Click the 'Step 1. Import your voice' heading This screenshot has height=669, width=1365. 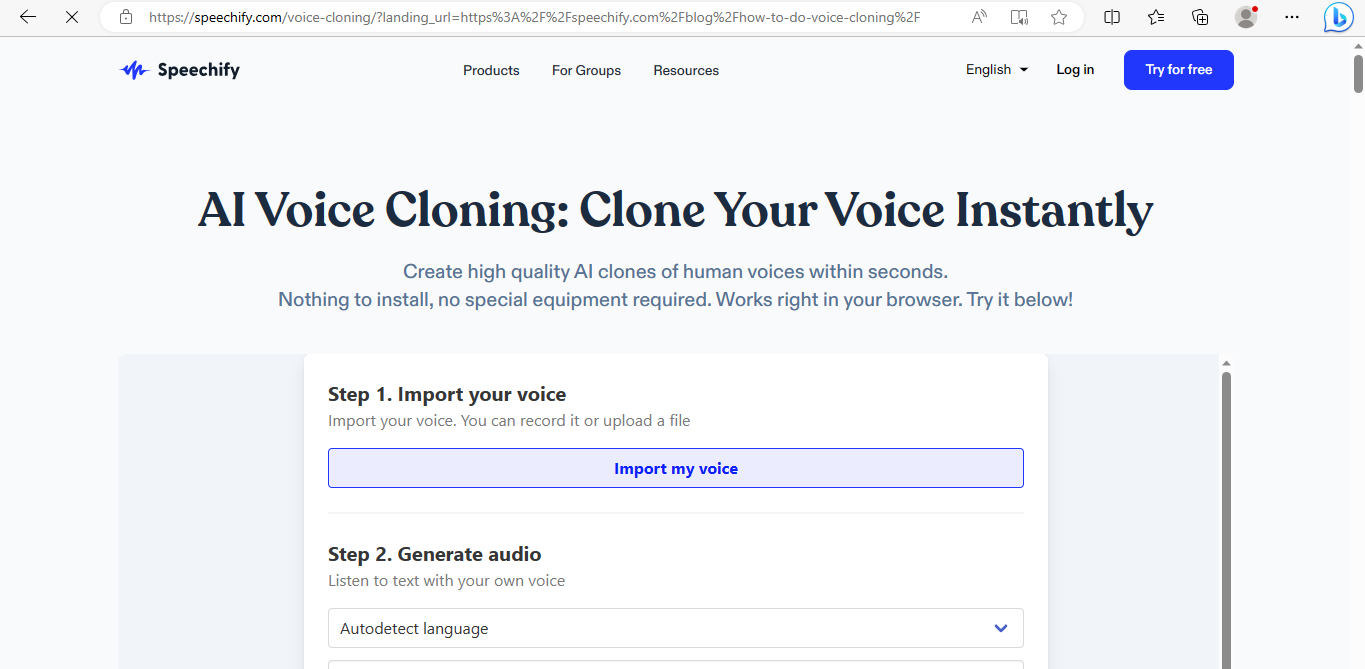click(x=447, y=394)
